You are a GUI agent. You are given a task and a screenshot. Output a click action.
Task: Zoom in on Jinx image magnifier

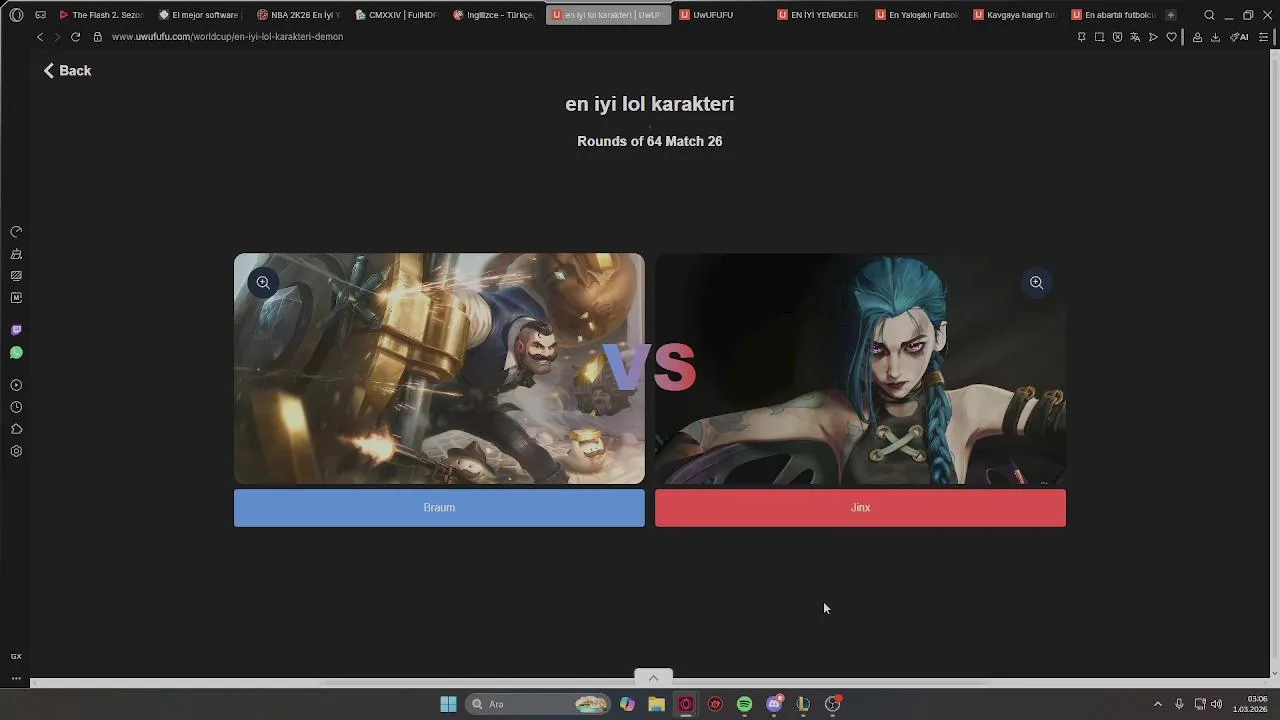[x=1036, y=283]
